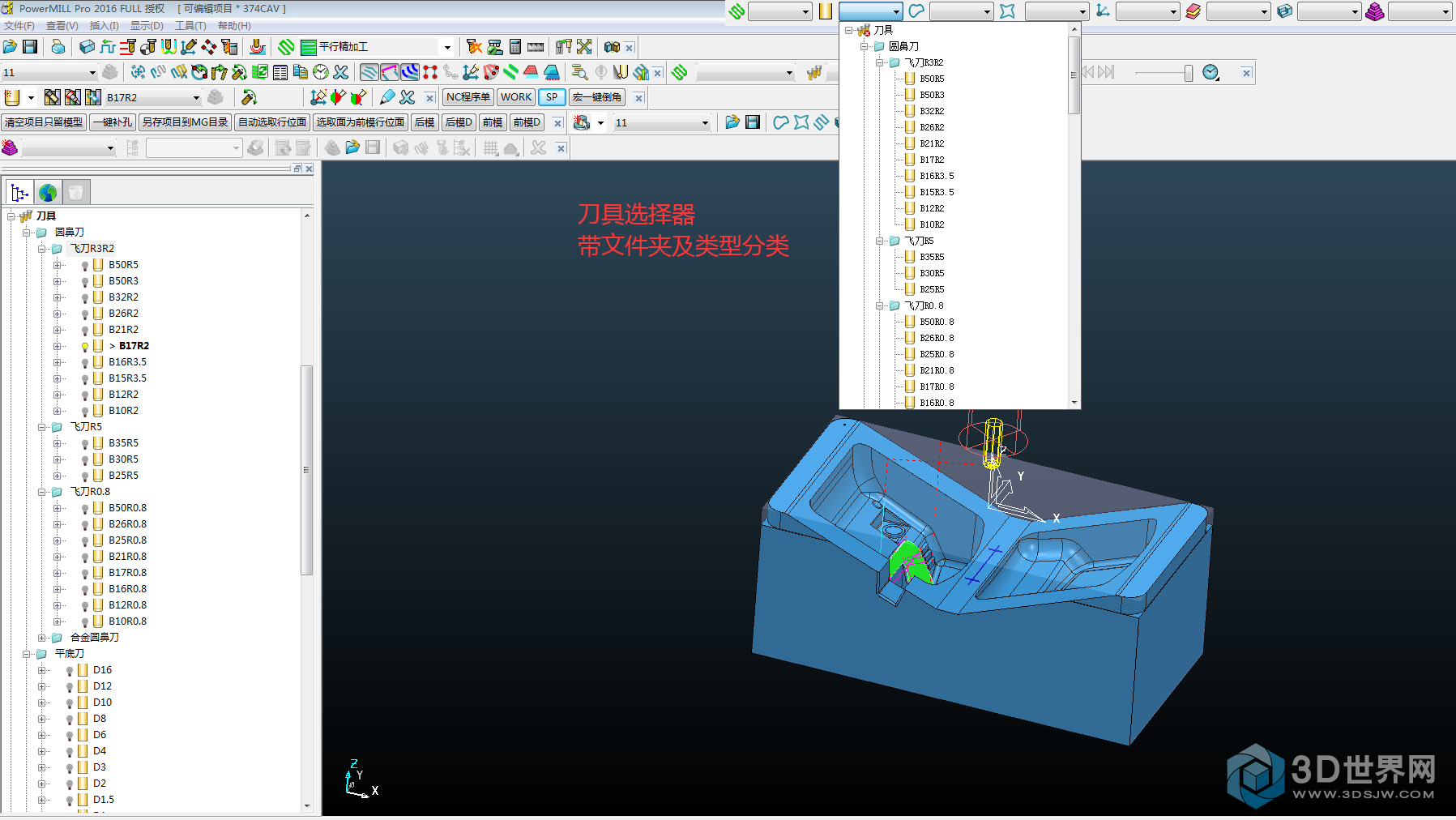The image size is (1456, 820).
Task: Open the 平行精加工 strategy dropdown
Action: 447,47
